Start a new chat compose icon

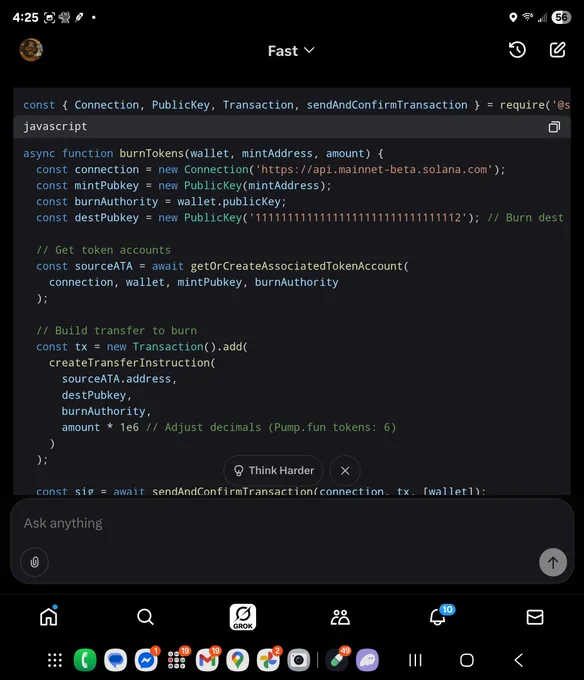click(x=557, y=50)
